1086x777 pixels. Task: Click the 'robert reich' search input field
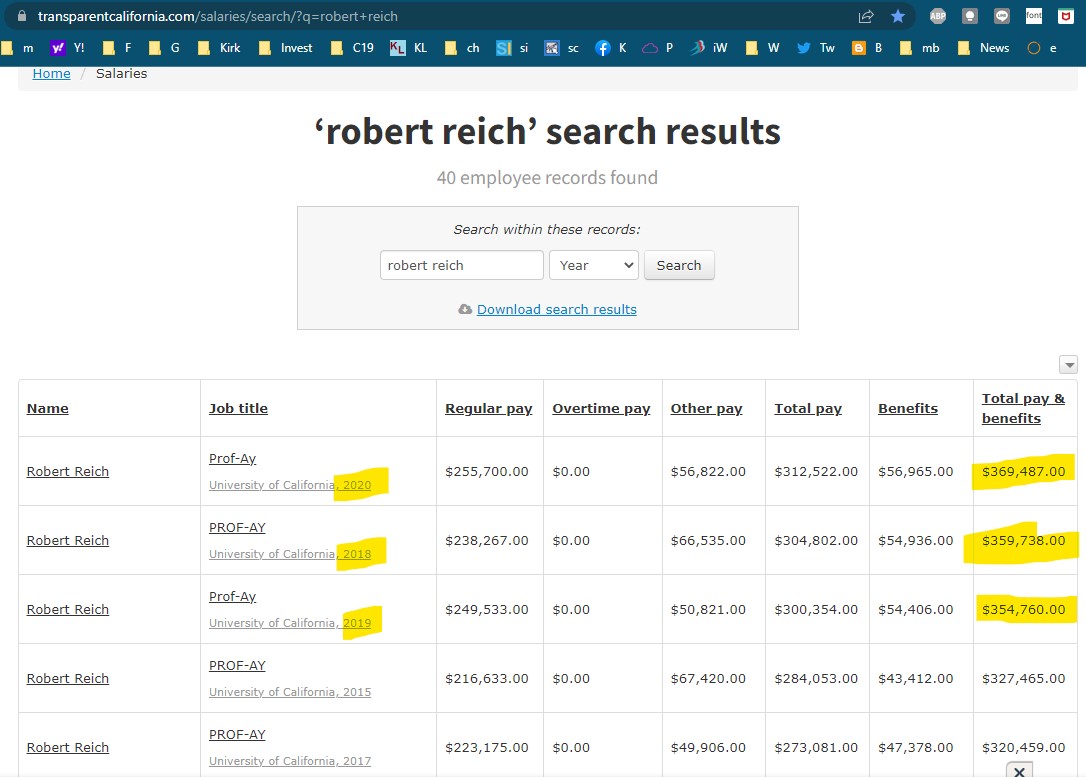click(x=461, y=265)
